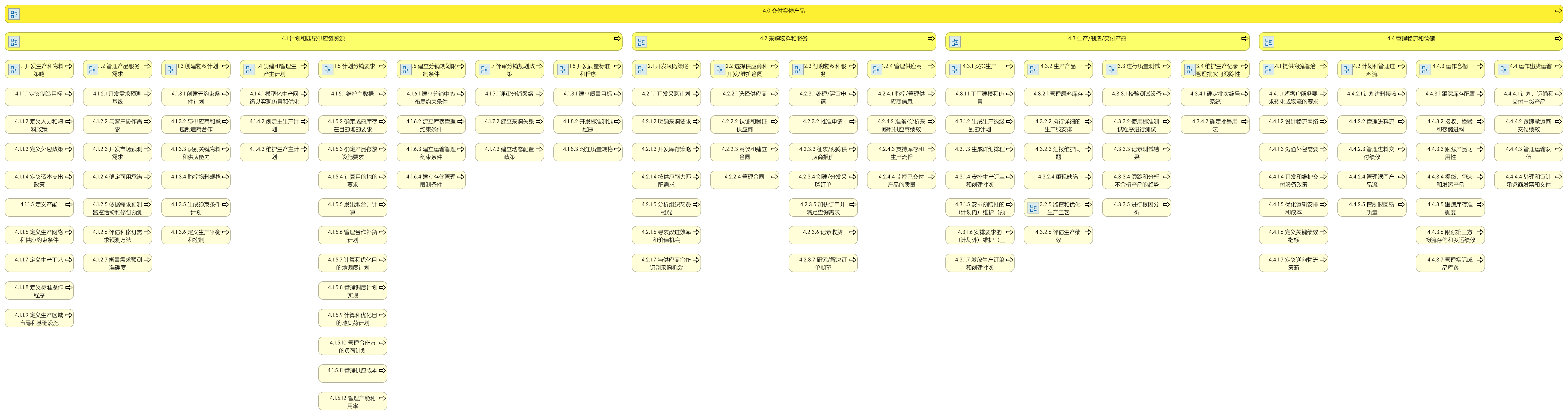Click sub-diagram icon on 计划和管理进料流 node

[1347, 69]
